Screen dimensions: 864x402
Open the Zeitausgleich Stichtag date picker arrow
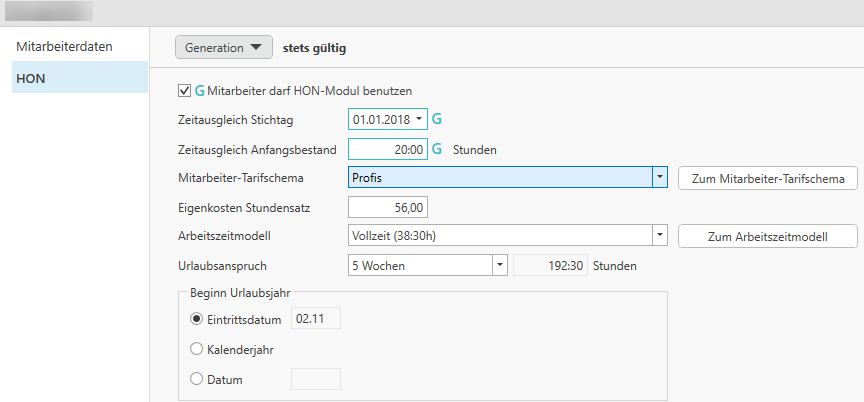419,119
